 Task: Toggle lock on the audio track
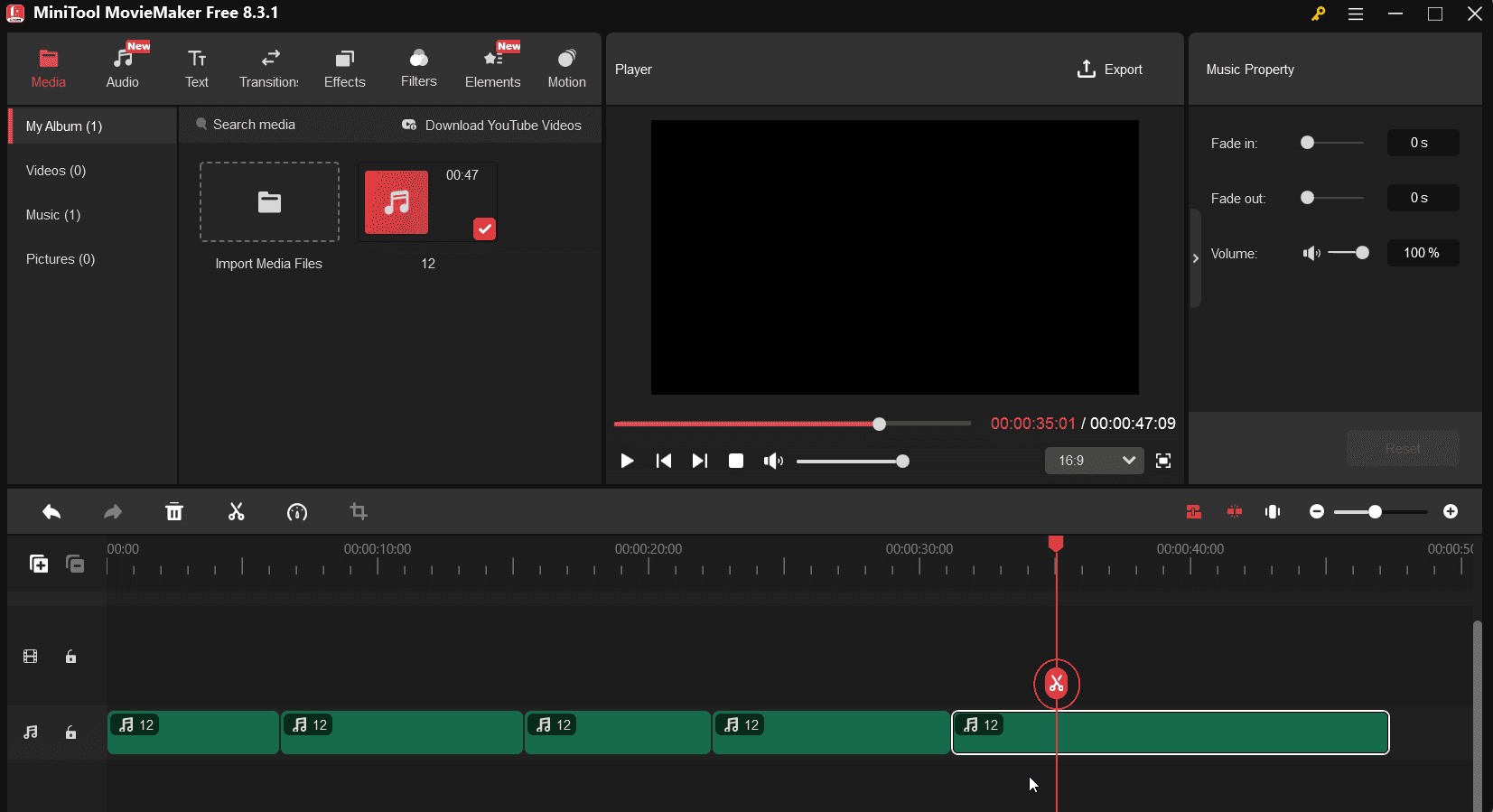pos(70,733)
